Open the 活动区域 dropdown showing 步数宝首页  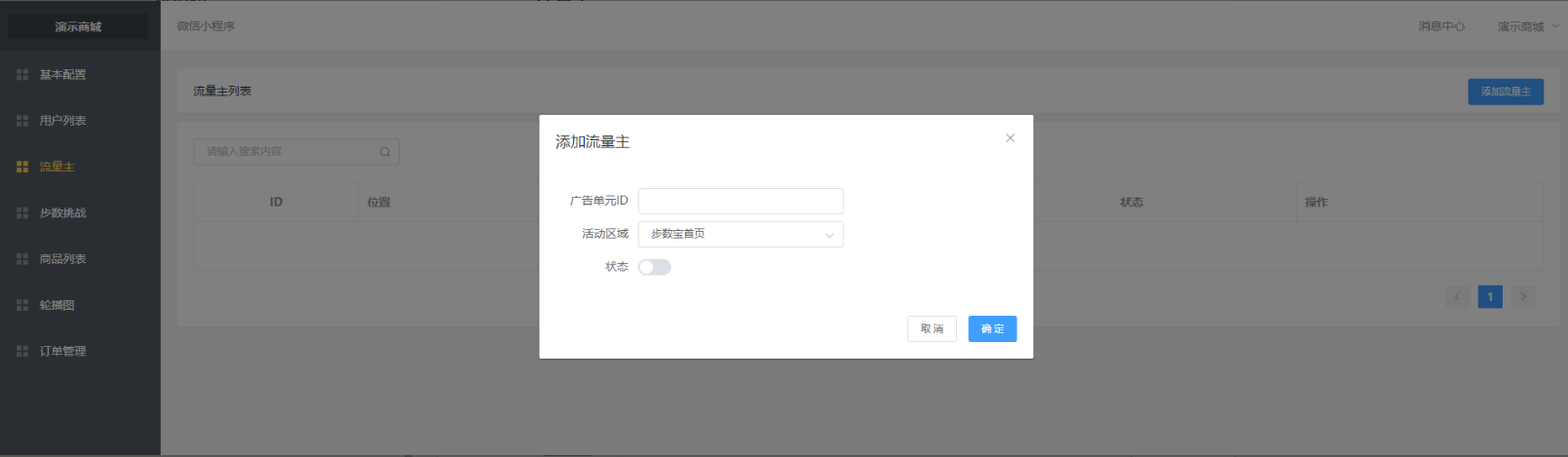click(x=741, y=234)
